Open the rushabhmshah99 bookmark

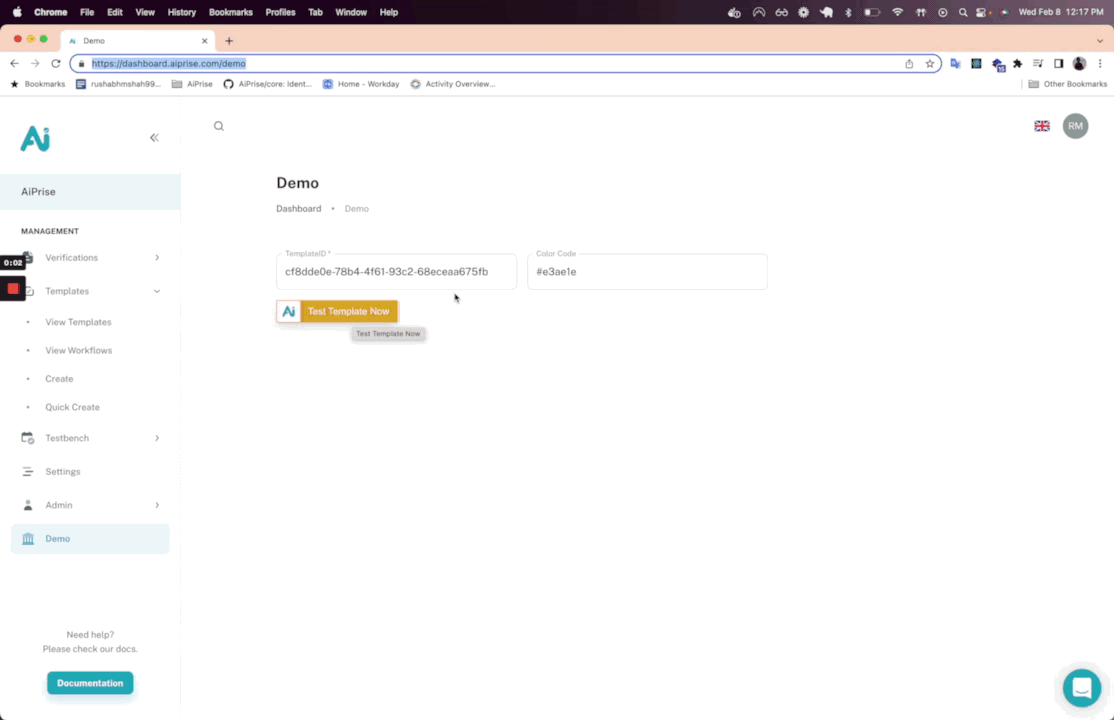point(118,84)
